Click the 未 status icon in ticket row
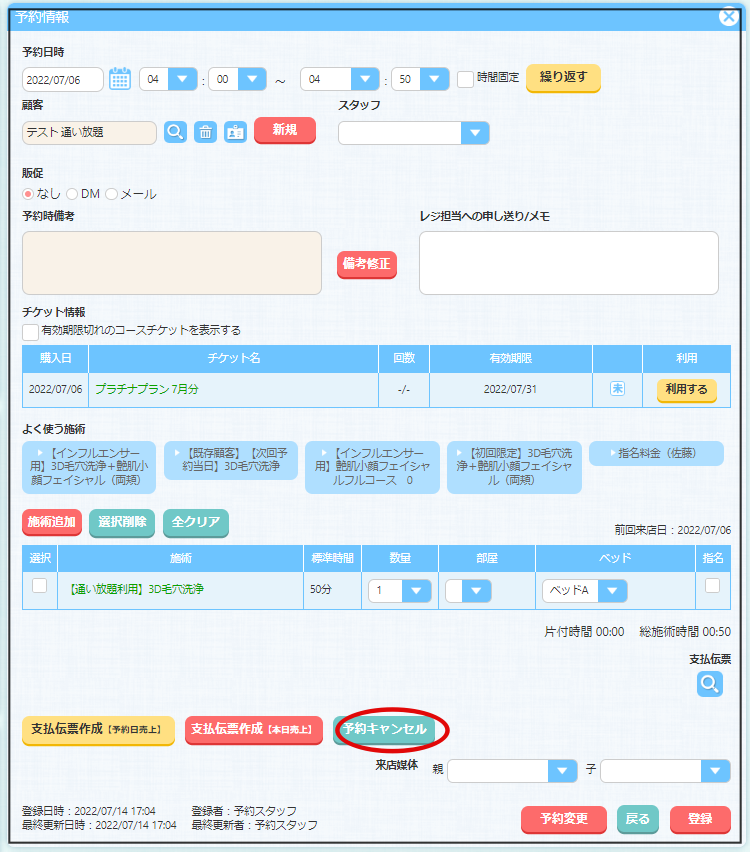Viewport: 750px width, 852px height. (617, 389)
